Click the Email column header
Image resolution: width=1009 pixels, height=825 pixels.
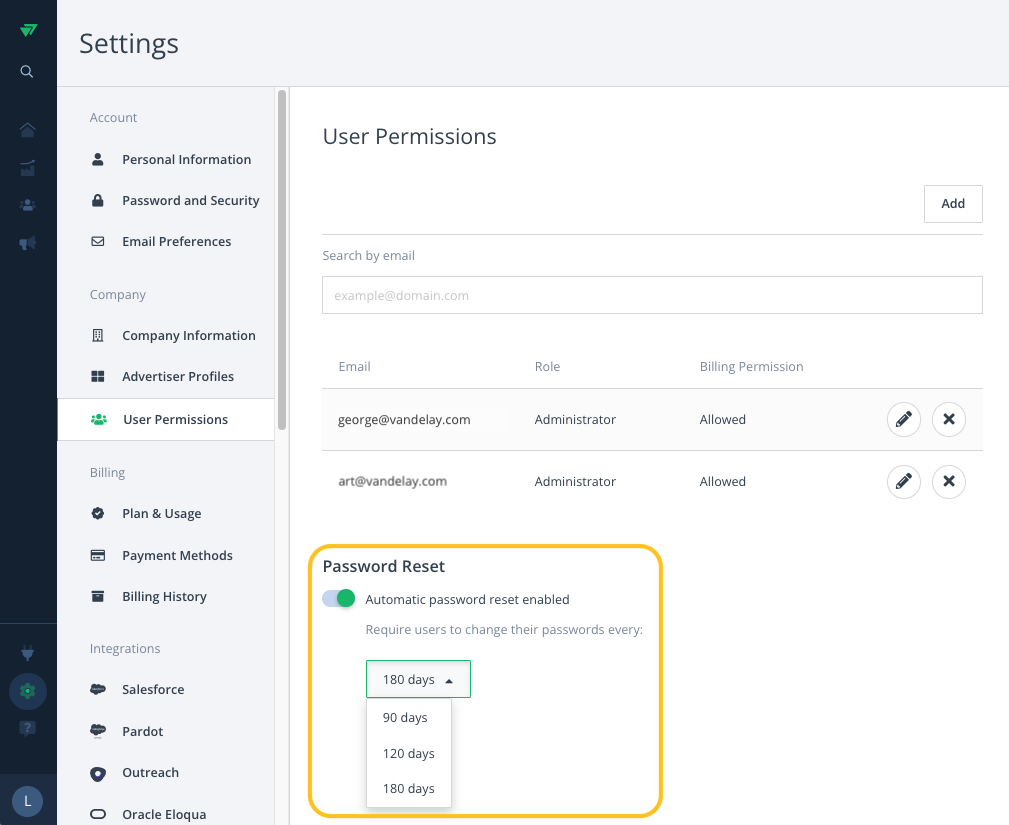[x=355, y=367]
